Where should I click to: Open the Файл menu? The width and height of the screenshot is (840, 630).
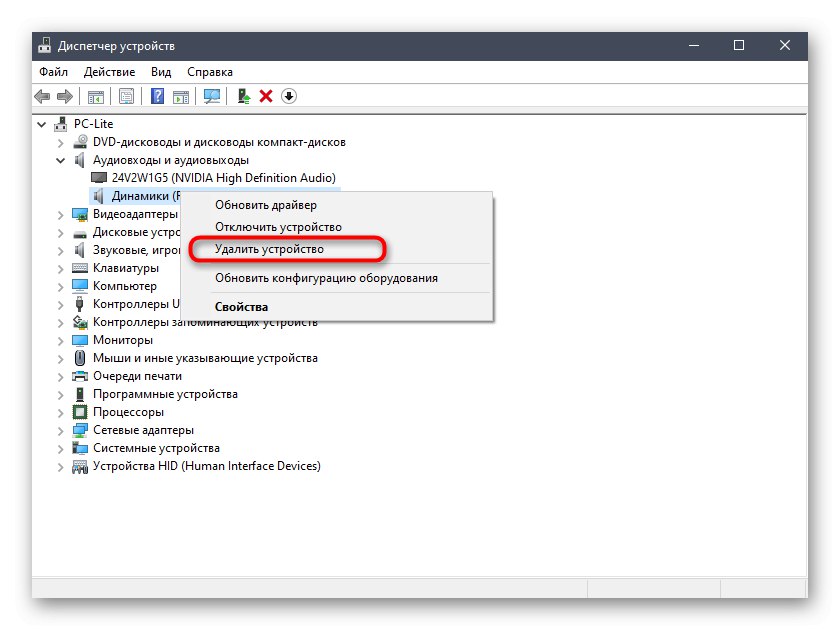[53, 72]
